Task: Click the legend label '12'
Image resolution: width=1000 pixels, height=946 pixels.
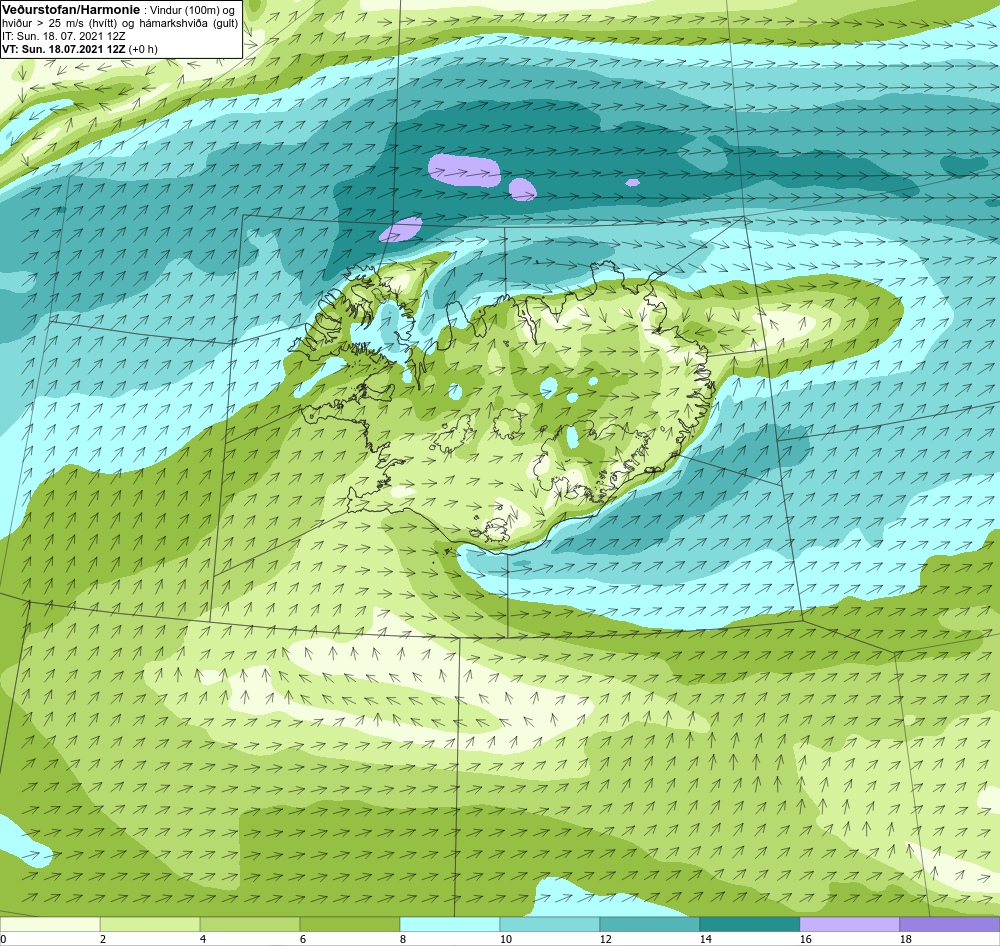Action: point(605,939)
